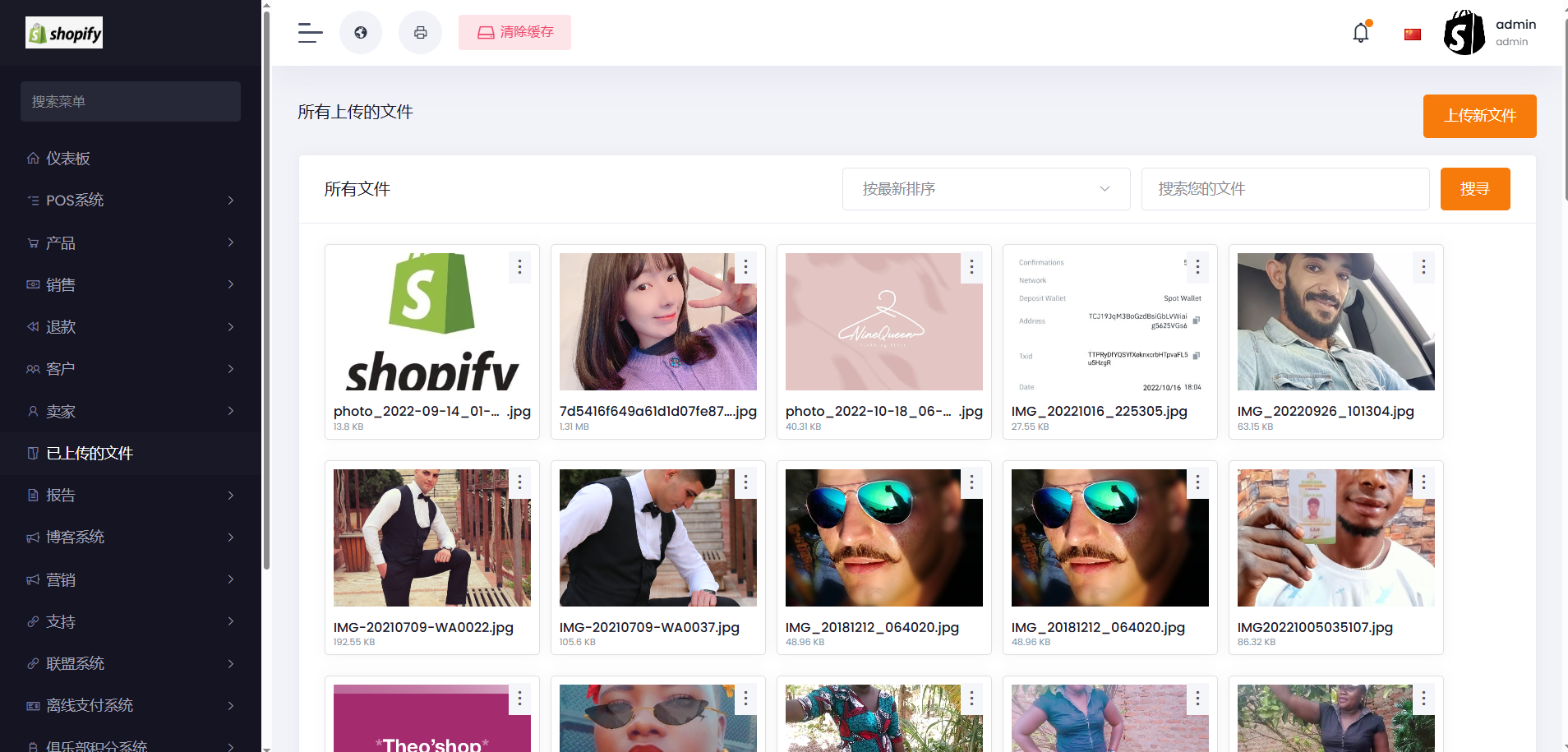Toggle the sidebar hamburger menu
This screenshot has width=1568, height=752.
click(310, 33)
